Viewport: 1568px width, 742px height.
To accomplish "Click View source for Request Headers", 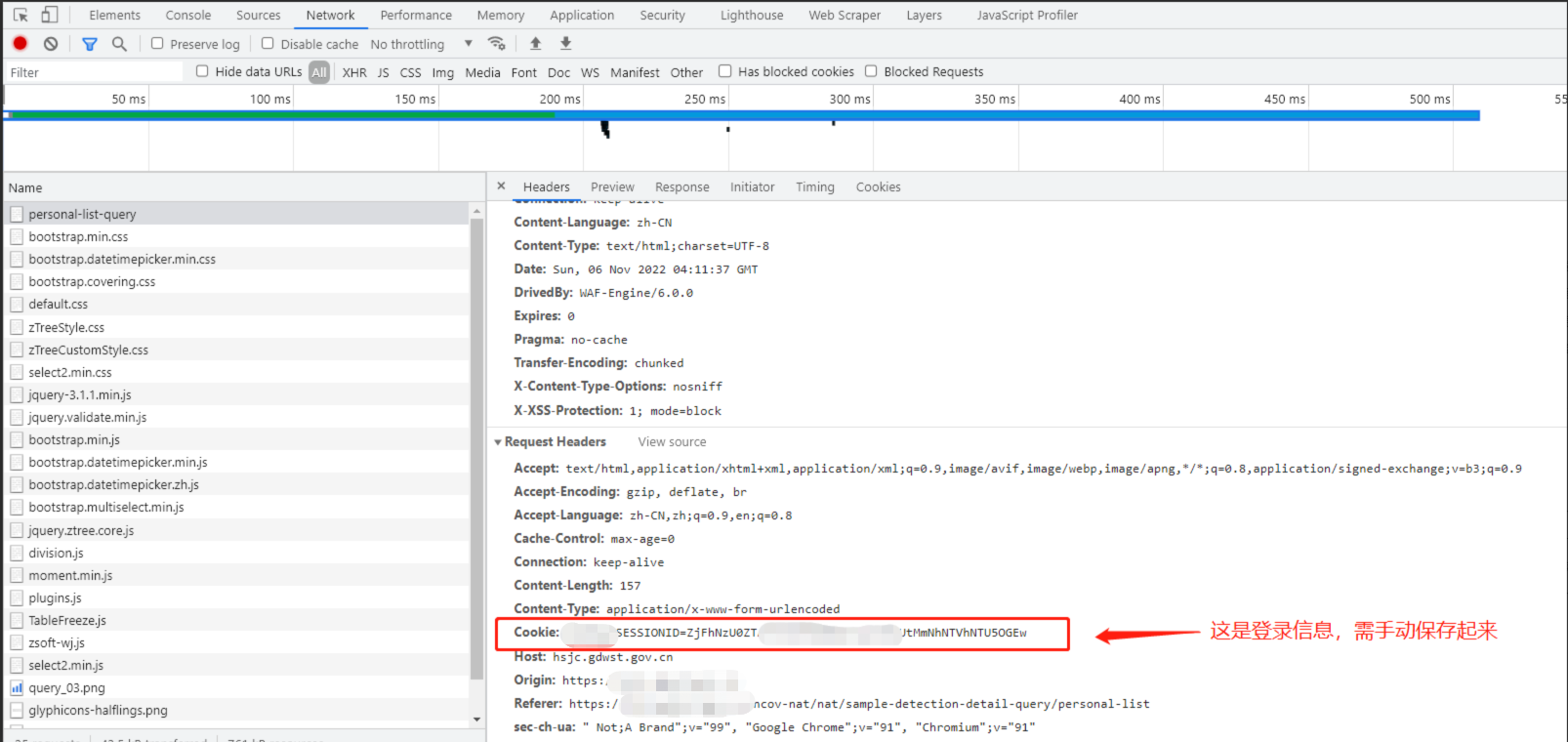I will pyautogui.click(x=672, y=442).
